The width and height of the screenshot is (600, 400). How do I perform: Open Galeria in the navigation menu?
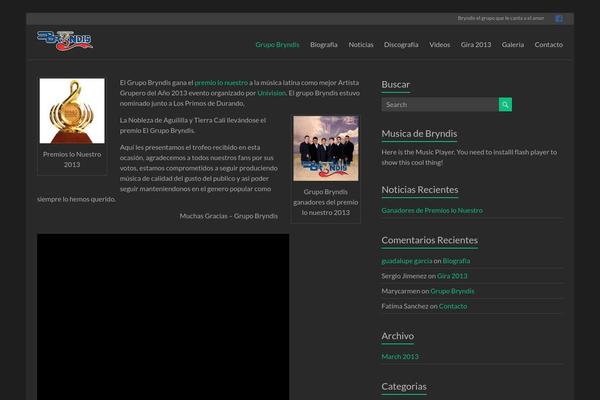click(x=513, y=44)
